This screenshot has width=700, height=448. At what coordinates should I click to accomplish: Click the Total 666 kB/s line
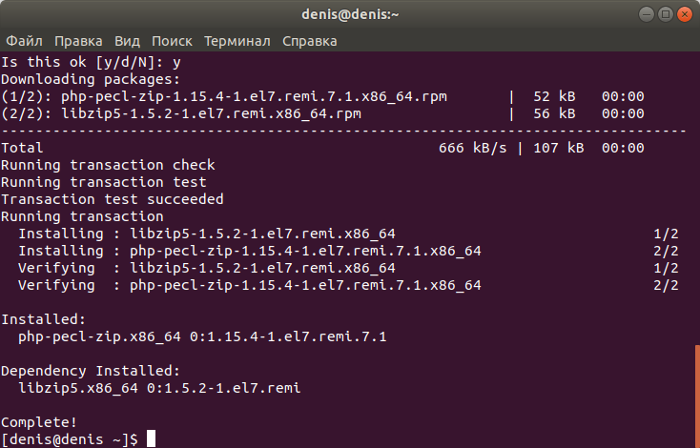click(x=323, y=148)
